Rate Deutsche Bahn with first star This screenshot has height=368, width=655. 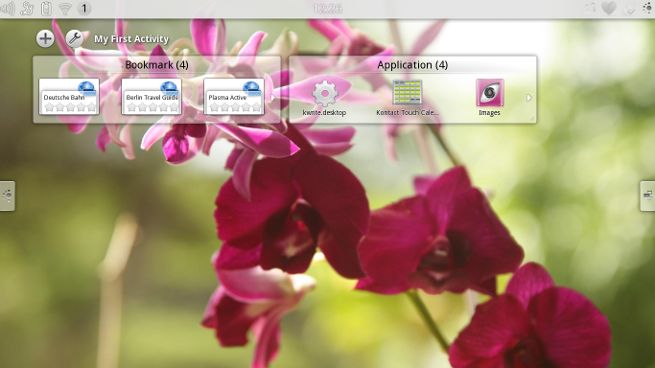click(49, 107)
